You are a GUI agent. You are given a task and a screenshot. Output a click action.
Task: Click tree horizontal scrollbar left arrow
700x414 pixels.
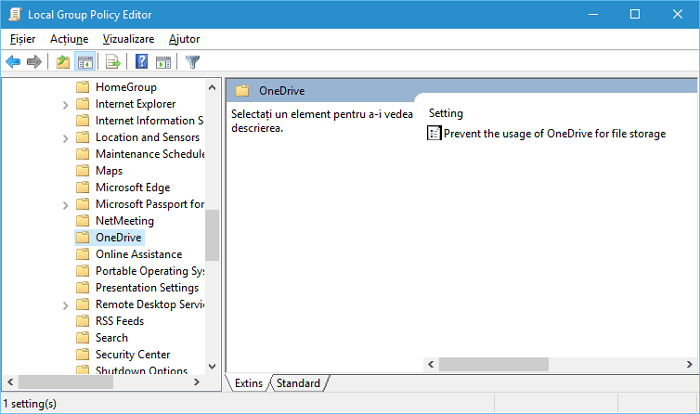click(10, 382)
